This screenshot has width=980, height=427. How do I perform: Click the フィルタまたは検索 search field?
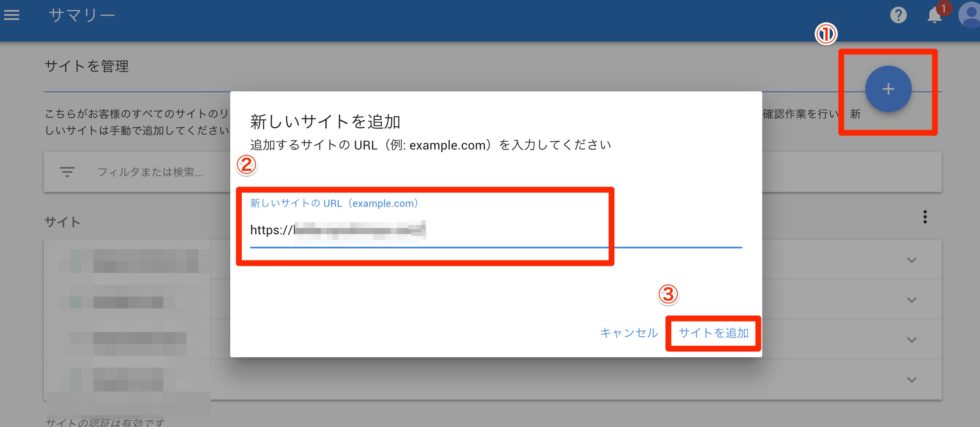coord(150,172)
